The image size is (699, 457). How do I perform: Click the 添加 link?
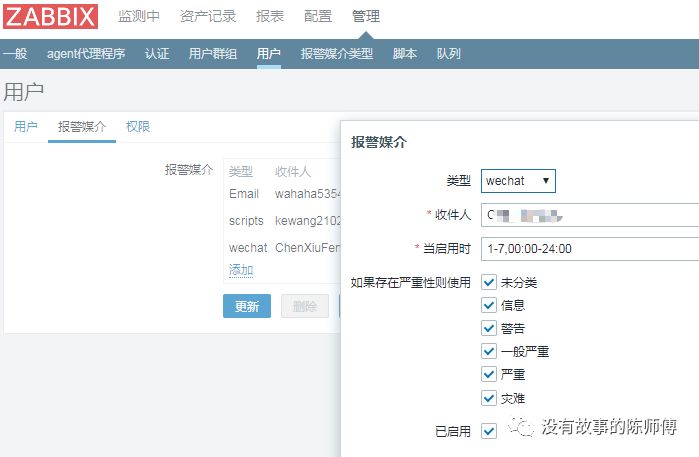[241, 270]
